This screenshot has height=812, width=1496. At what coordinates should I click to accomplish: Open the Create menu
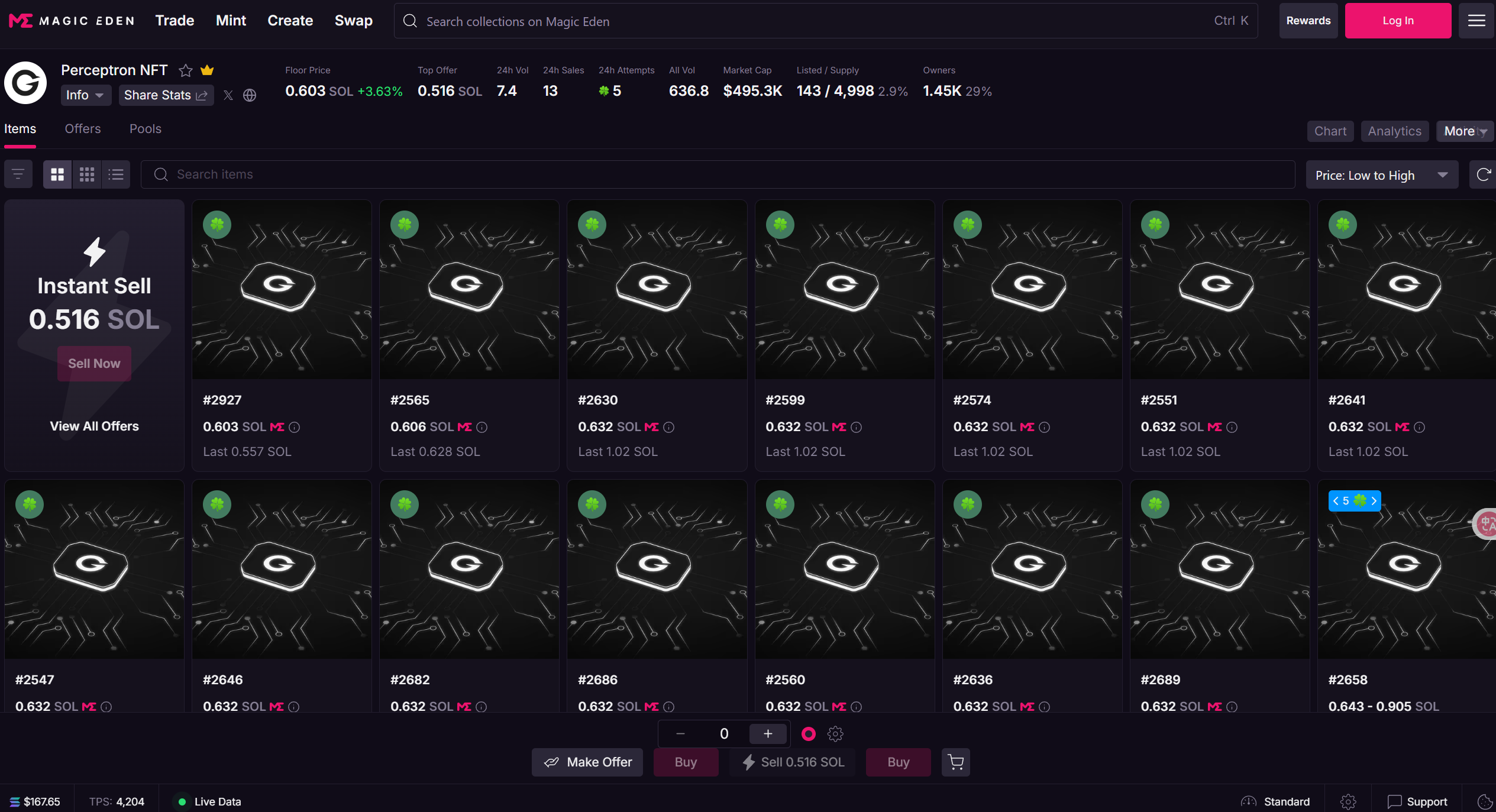(x=290, y=21)
